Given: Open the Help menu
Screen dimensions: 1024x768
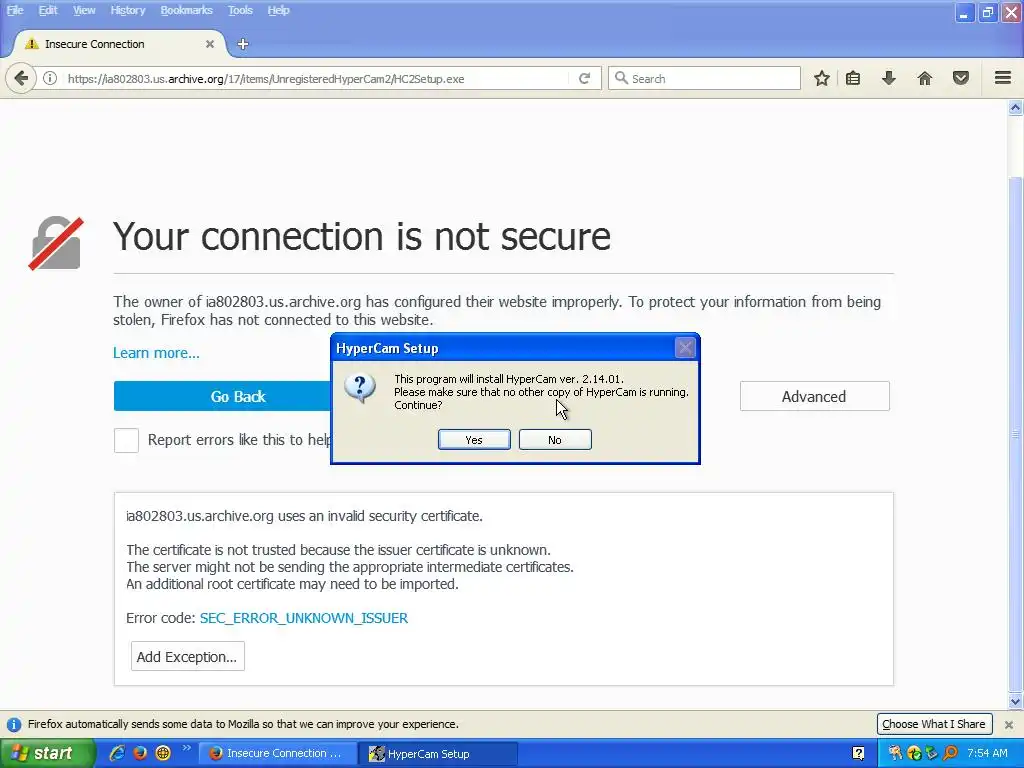Looking at the screenshot, I should pyautogui.click(x=278, y=10).
